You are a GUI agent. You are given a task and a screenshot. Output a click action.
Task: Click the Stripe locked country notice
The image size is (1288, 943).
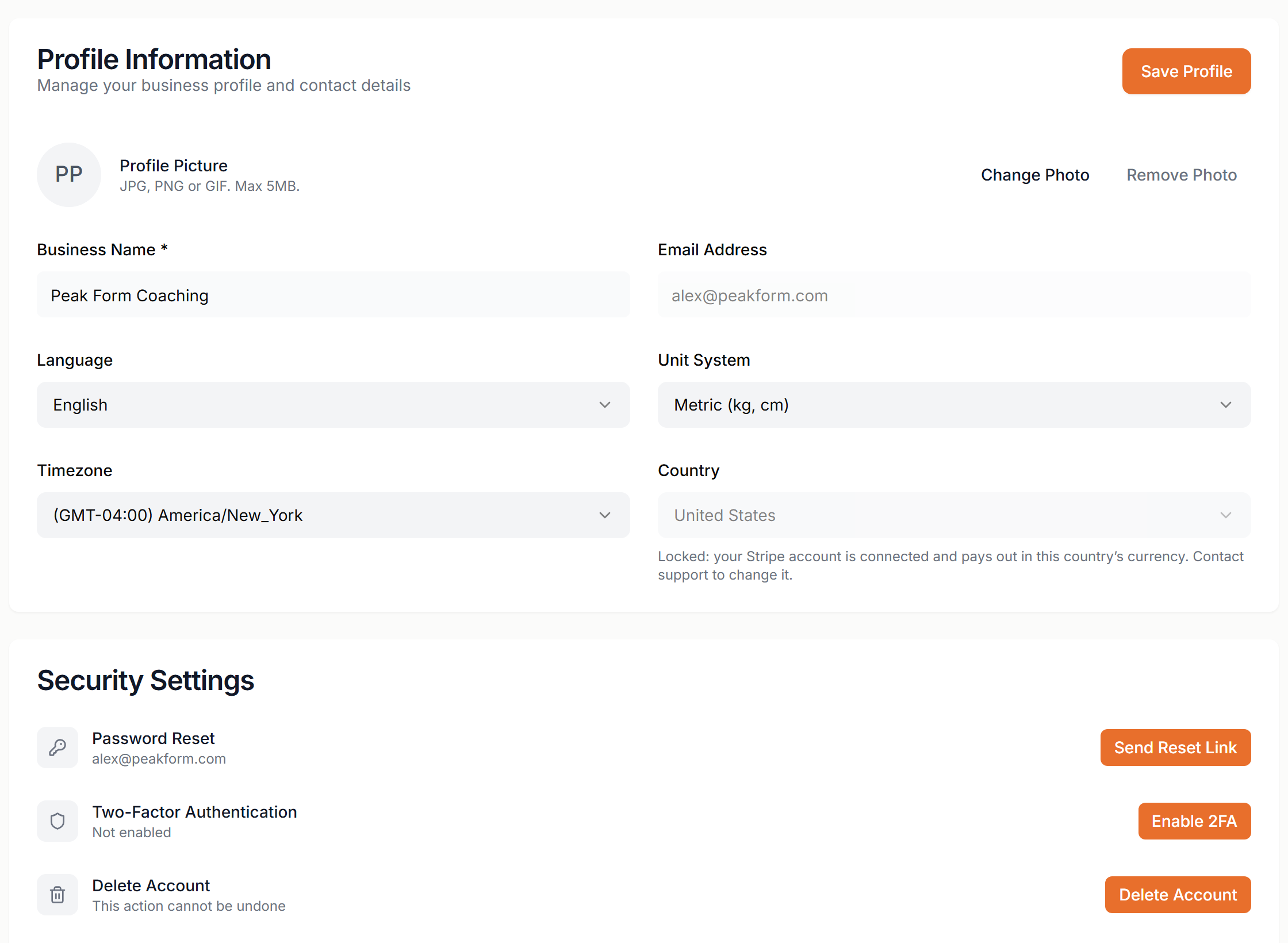pyautogui.click(x=950, y=566)
